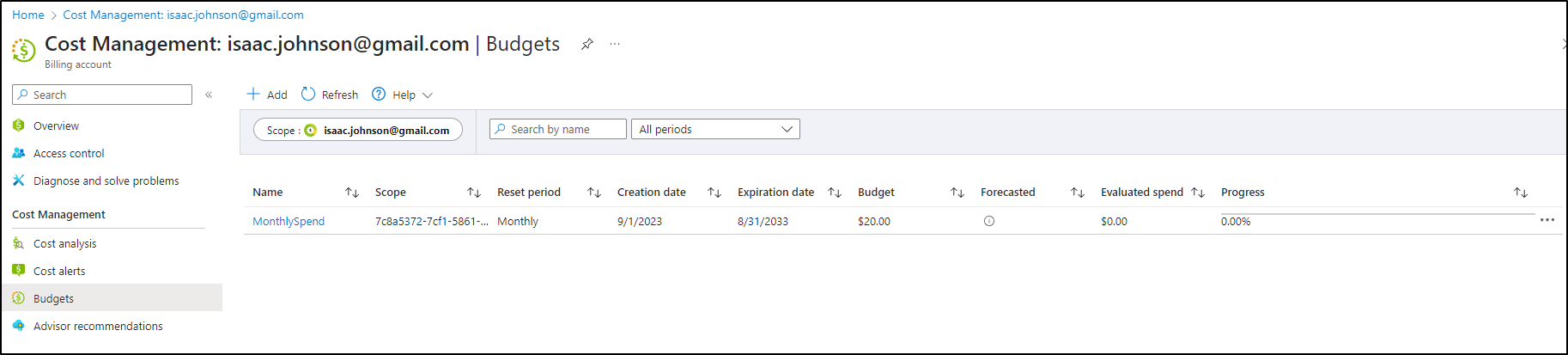The image size is (1568, 355).
Task: Click the $20.00 budget amount
Action: [x=874, y=221]
